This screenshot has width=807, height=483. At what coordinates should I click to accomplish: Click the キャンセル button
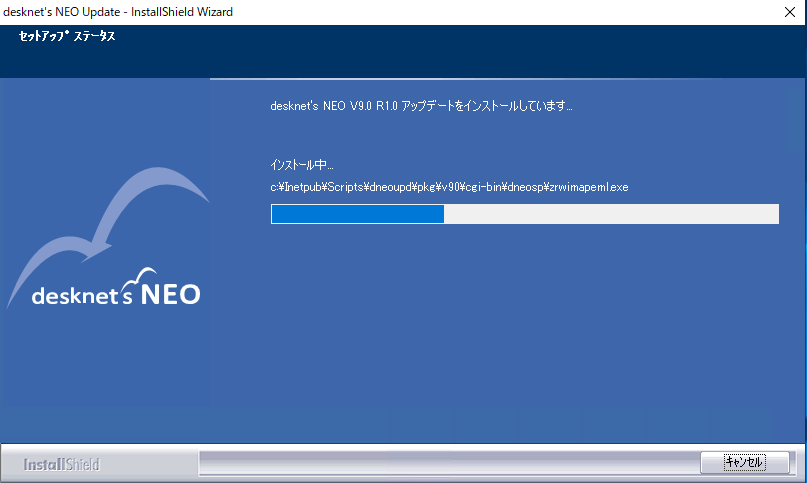click(x=744, y=462)
